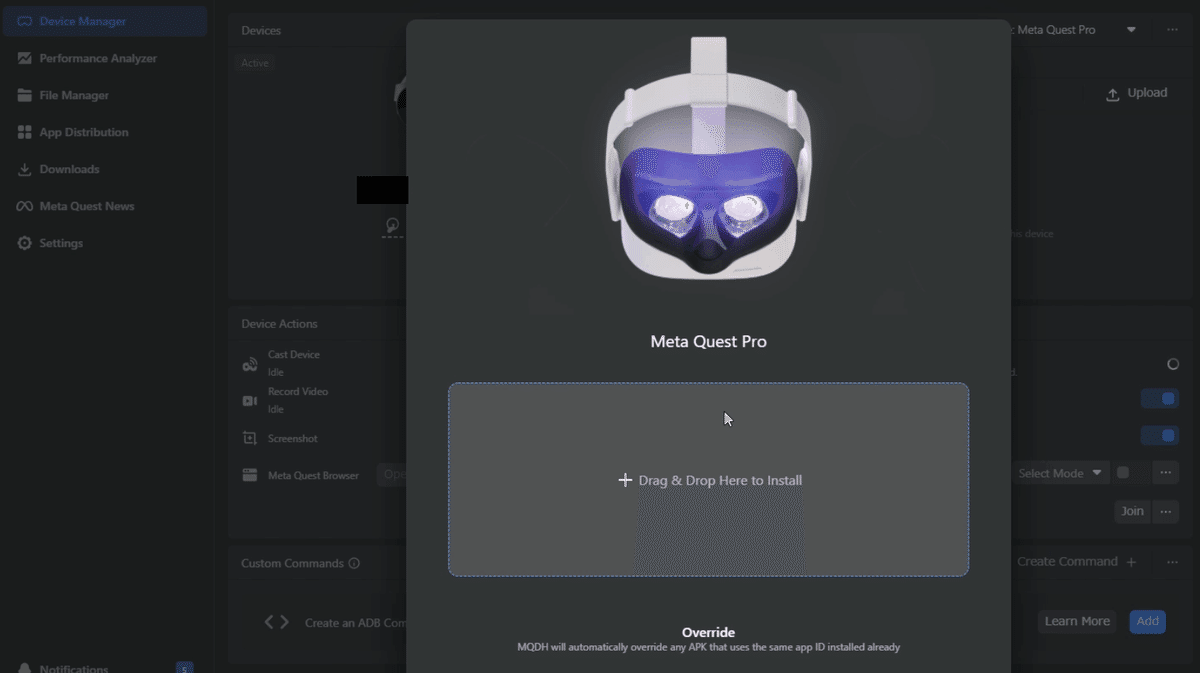Click the 'Active' devices label

(255, 63)
